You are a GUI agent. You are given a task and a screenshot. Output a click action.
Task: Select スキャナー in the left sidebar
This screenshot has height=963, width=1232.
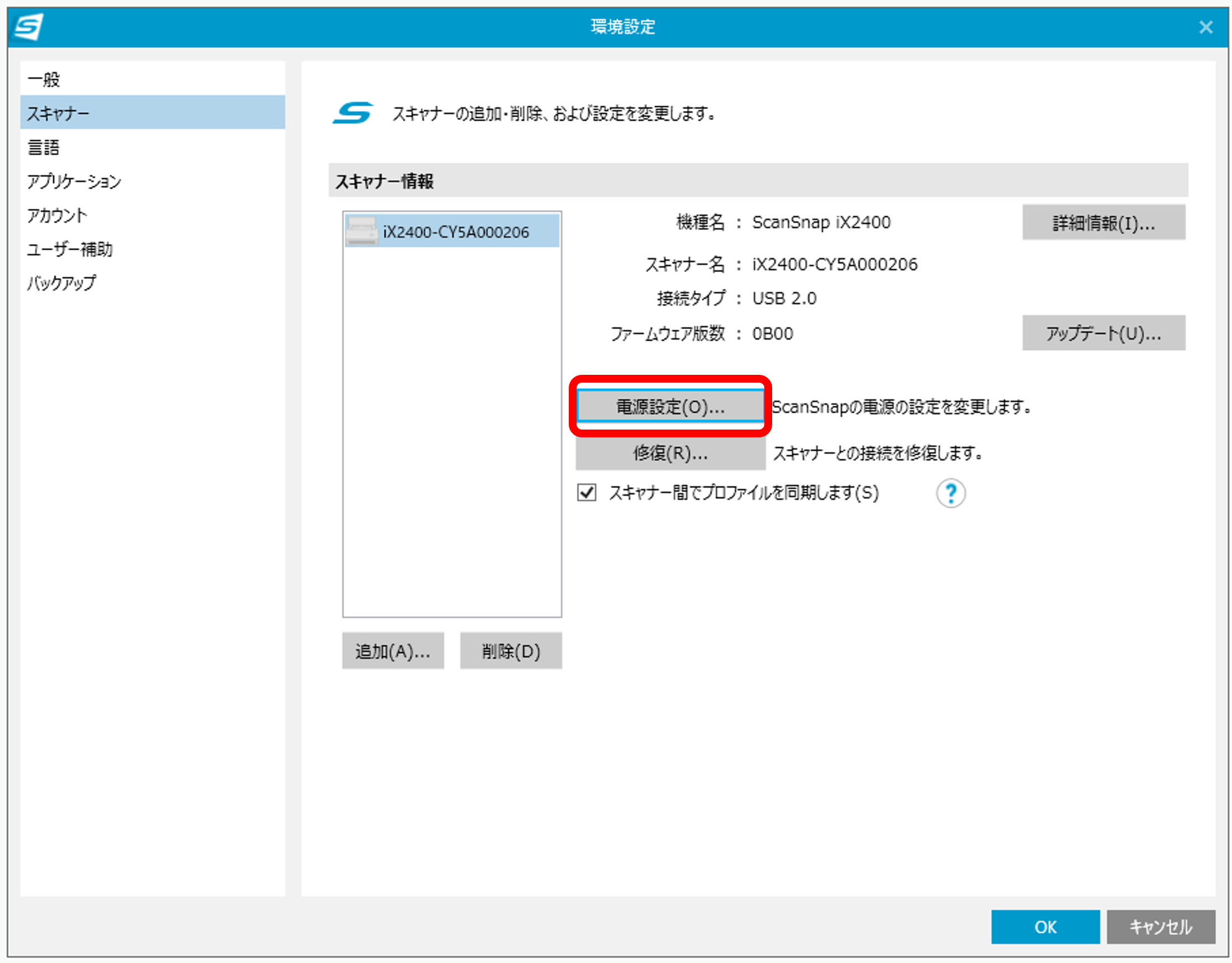click(x=59, y=113)
